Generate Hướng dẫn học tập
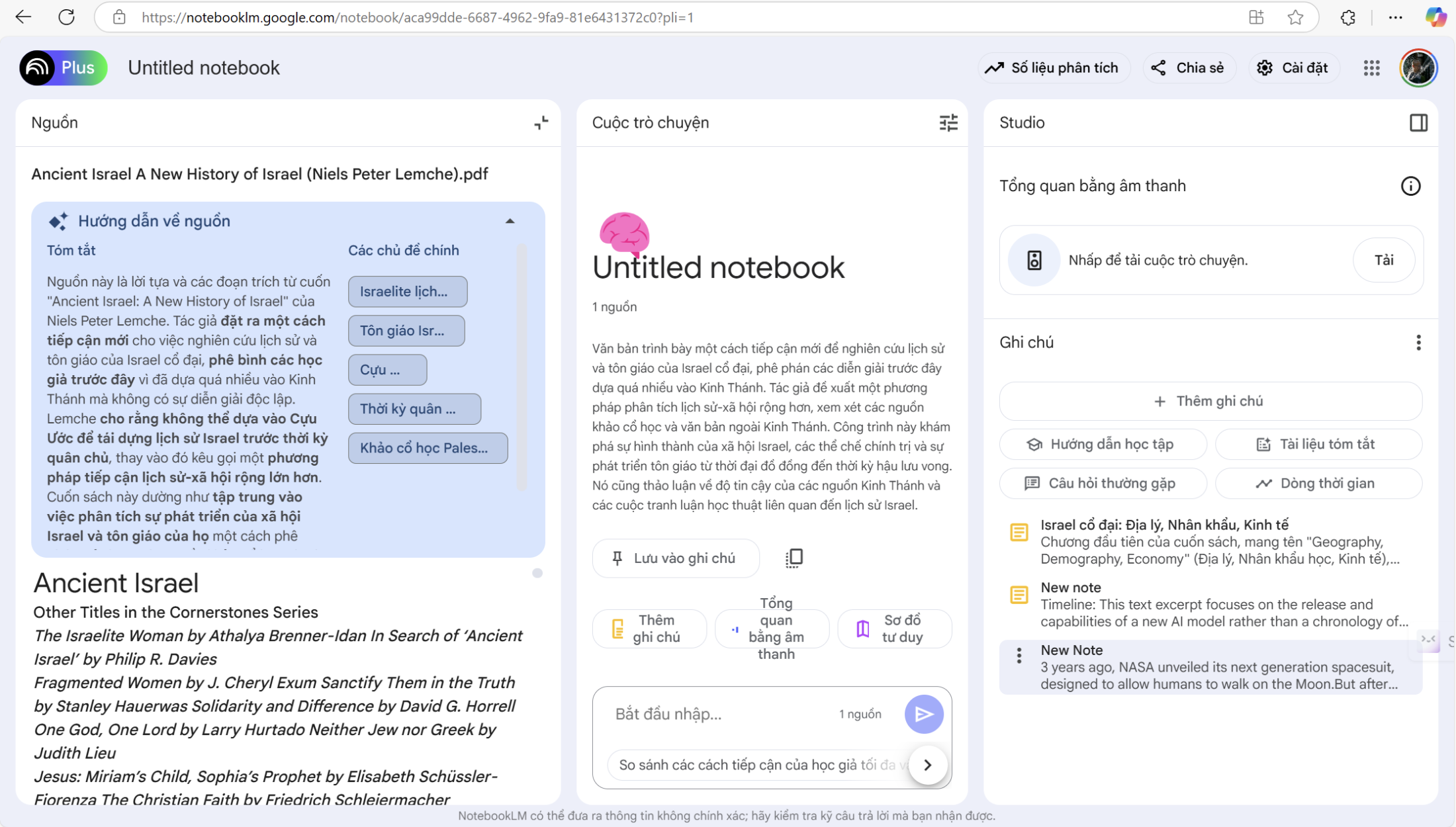Viewport: 1456px width, 827px height. coord(1102,444)
